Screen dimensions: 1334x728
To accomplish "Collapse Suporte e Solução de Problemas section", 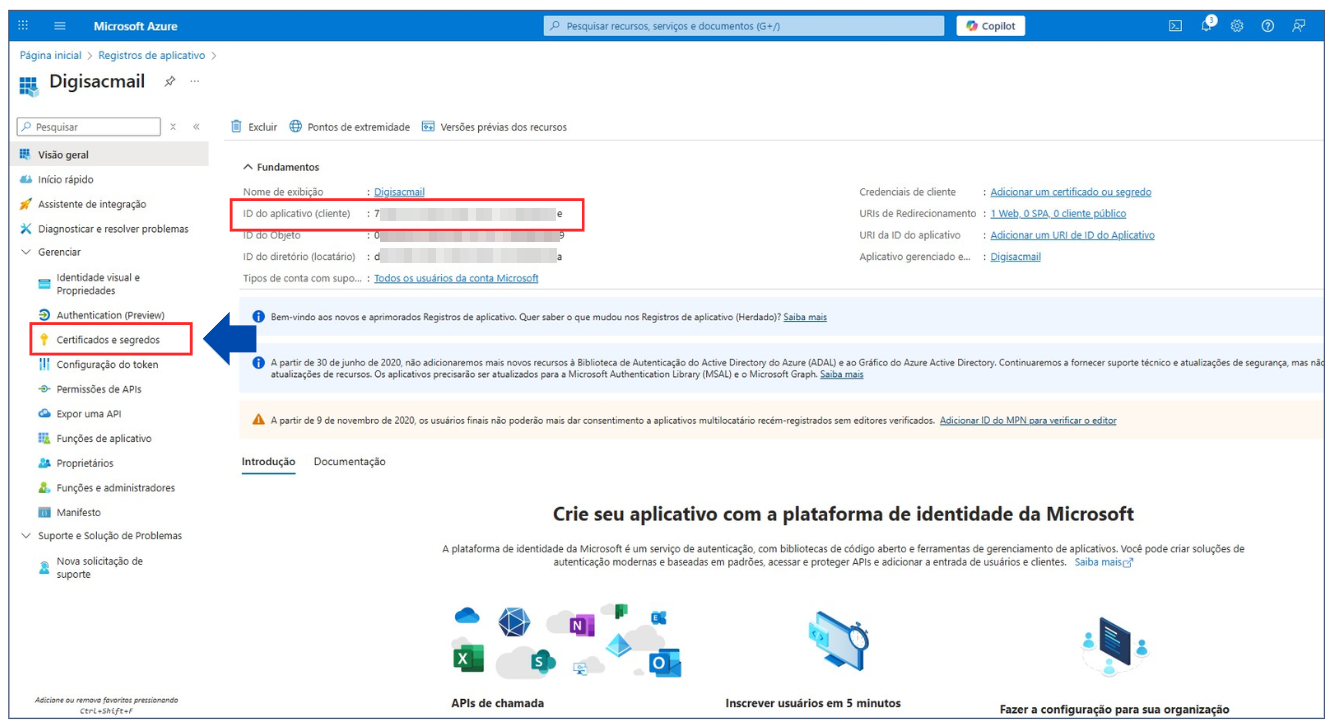I will [26, 536].
